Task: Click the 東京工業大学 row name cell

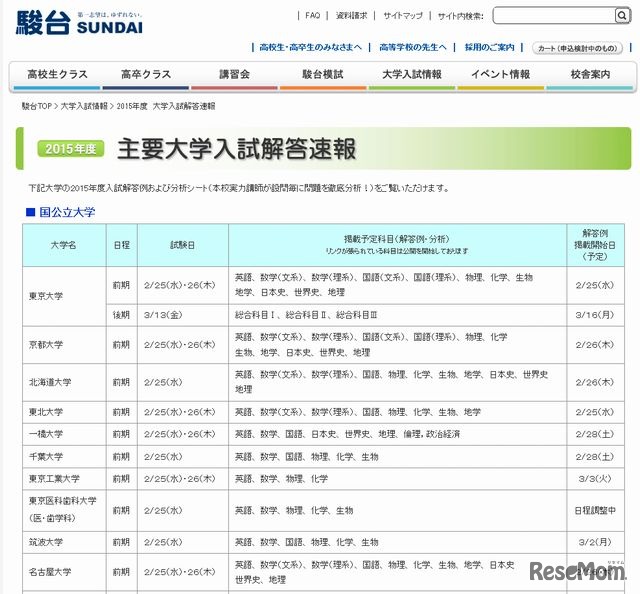Action: coord(64,479)
